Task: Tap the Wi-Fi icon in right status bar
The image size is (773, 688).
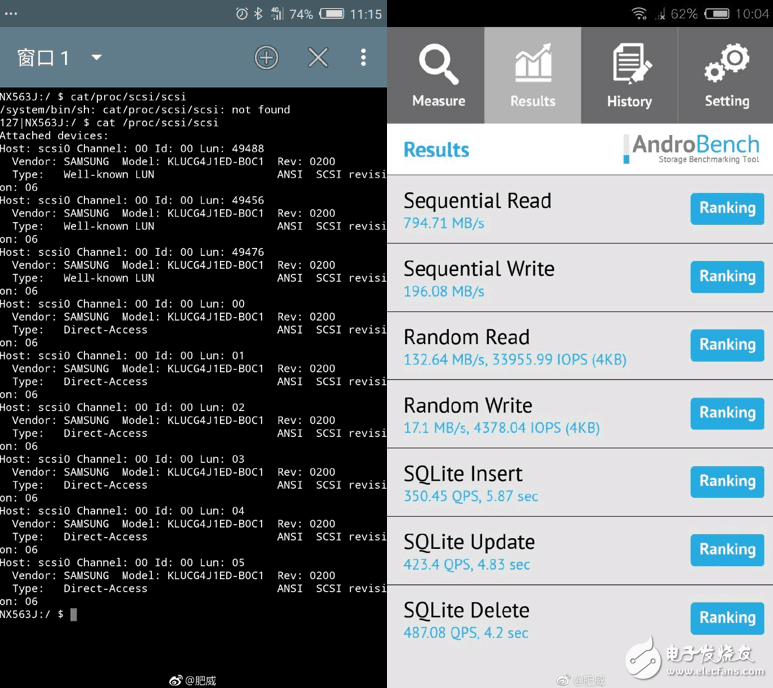Action: coord(639,14)
